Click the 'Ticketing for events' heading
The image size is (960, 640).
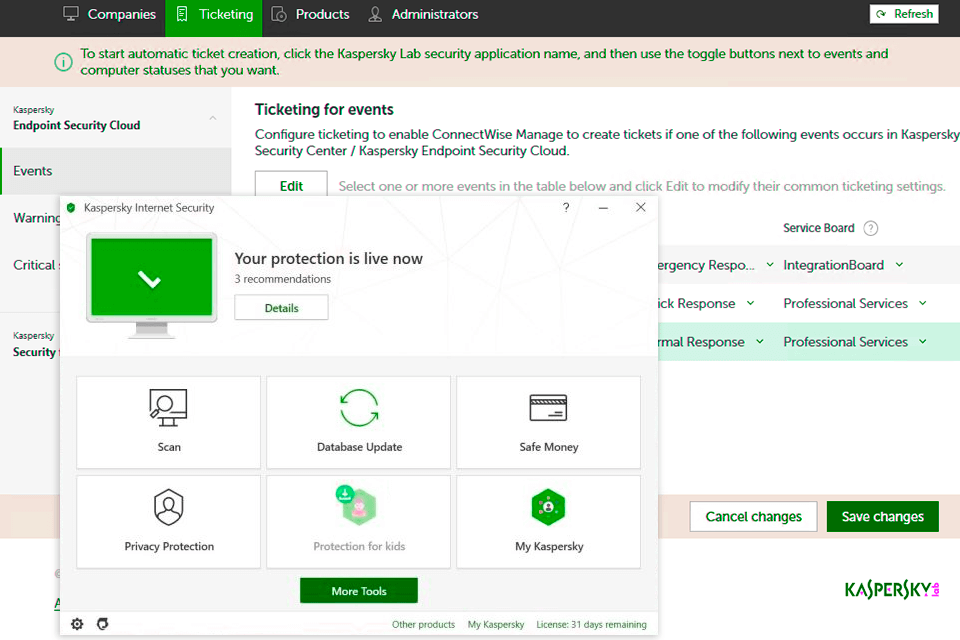(x=324, y=110)
